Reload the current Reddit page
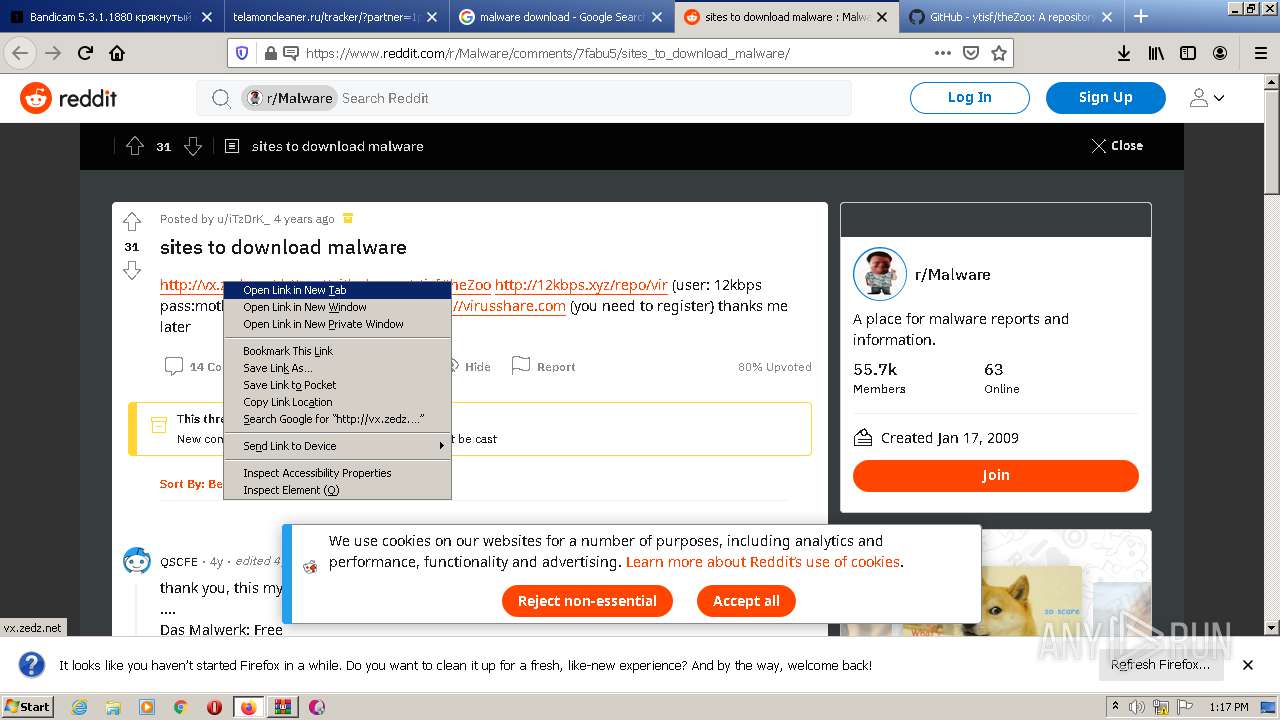 [x=86, y=53]
